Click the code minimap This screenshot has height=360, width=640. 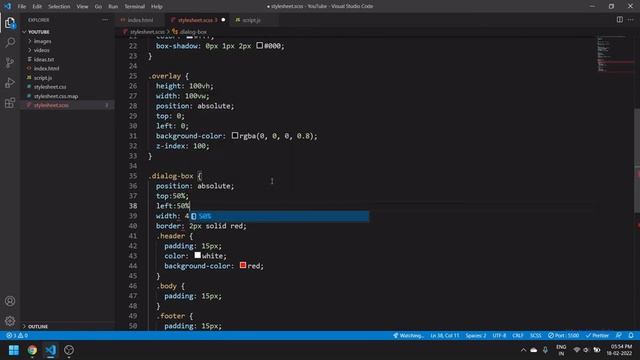(x=615, y=54)
